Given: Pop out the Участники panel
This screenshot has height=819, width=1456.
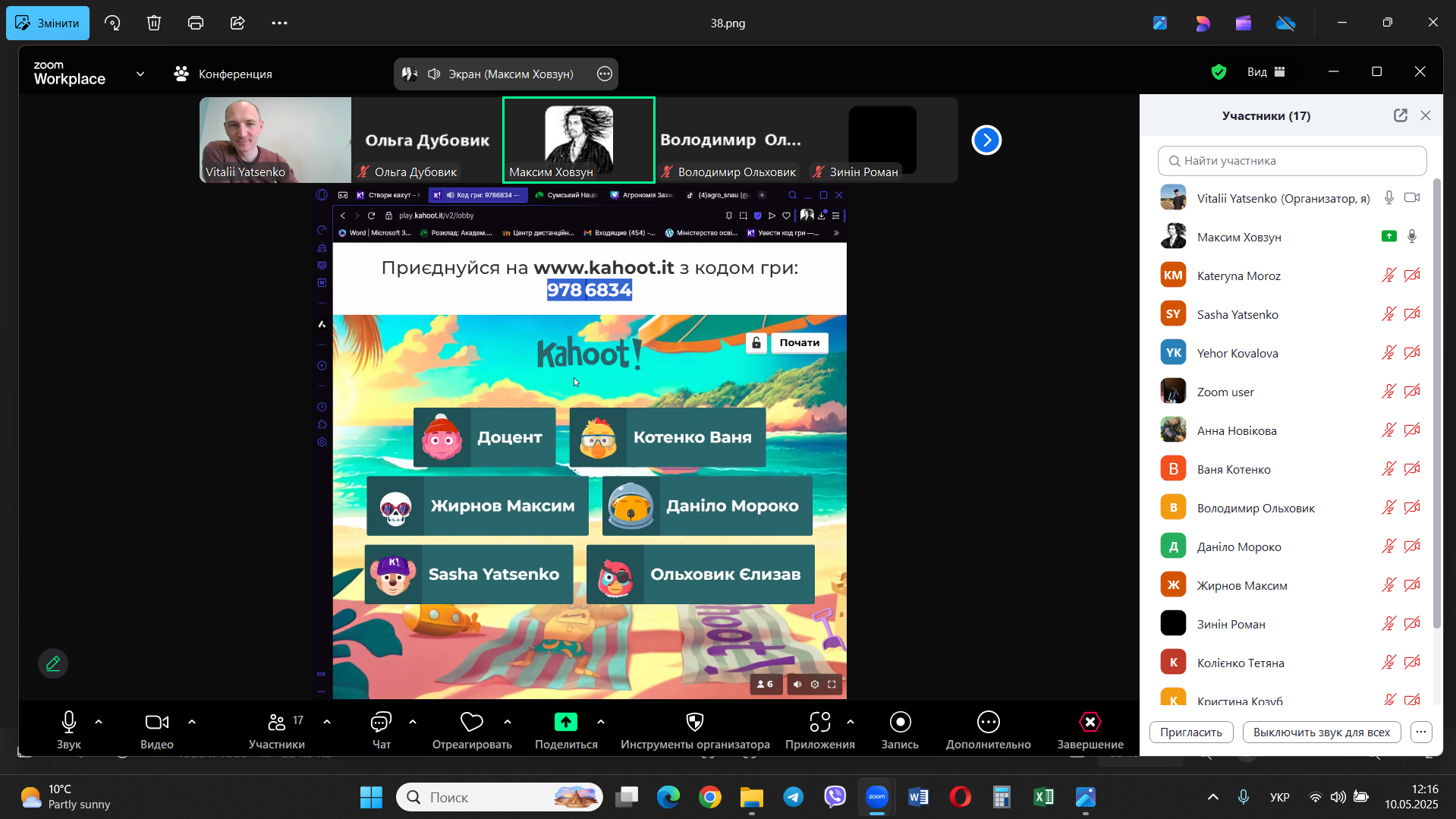Looking at the screenshot, I should point(1400,115).
